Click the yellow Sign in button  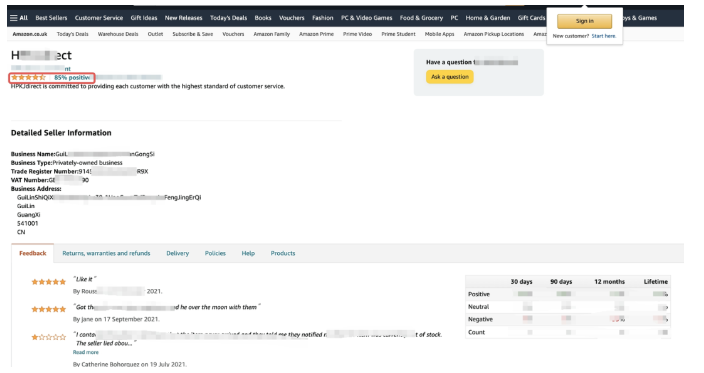pyautogui.click(x=584, y=21)
